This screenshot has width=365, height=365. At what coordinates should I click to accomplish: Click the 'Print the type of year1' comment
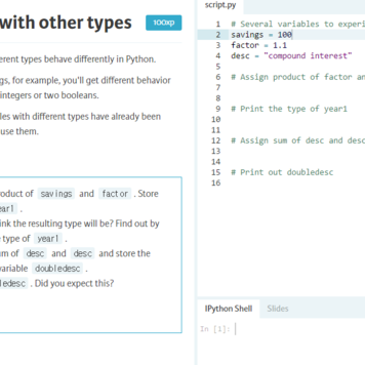[289, 109]
